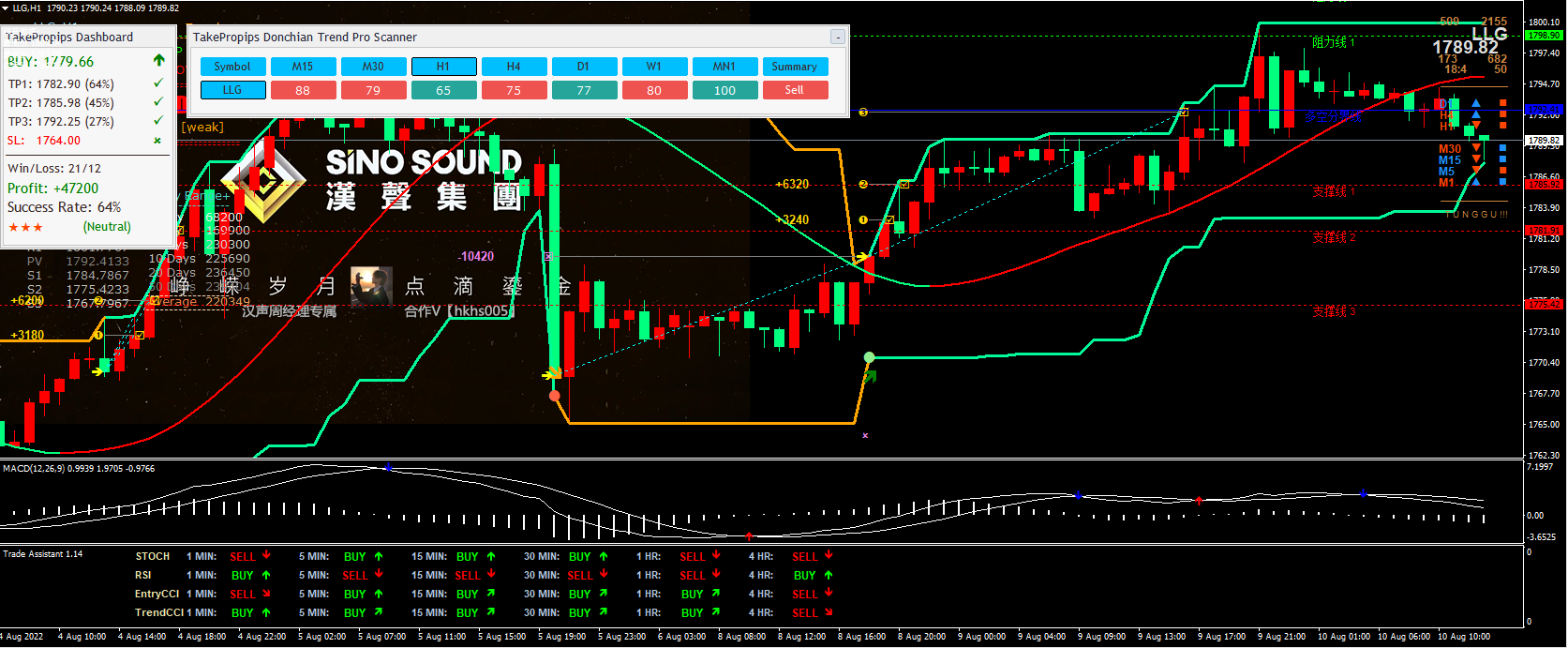Viewport: 1568px width, 648px height.
Task: Click the current price 1789.82 axis label
Action: coord(1544,140)
